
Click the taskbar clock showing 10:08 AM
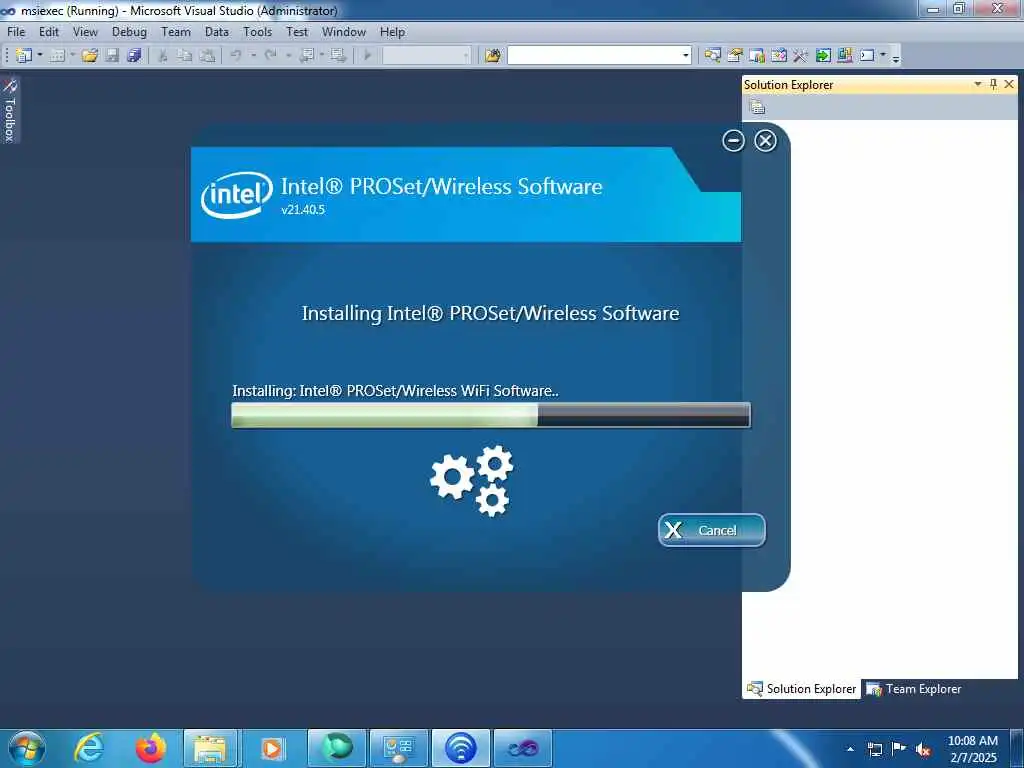pyautogui.click(x=972, y=749)
